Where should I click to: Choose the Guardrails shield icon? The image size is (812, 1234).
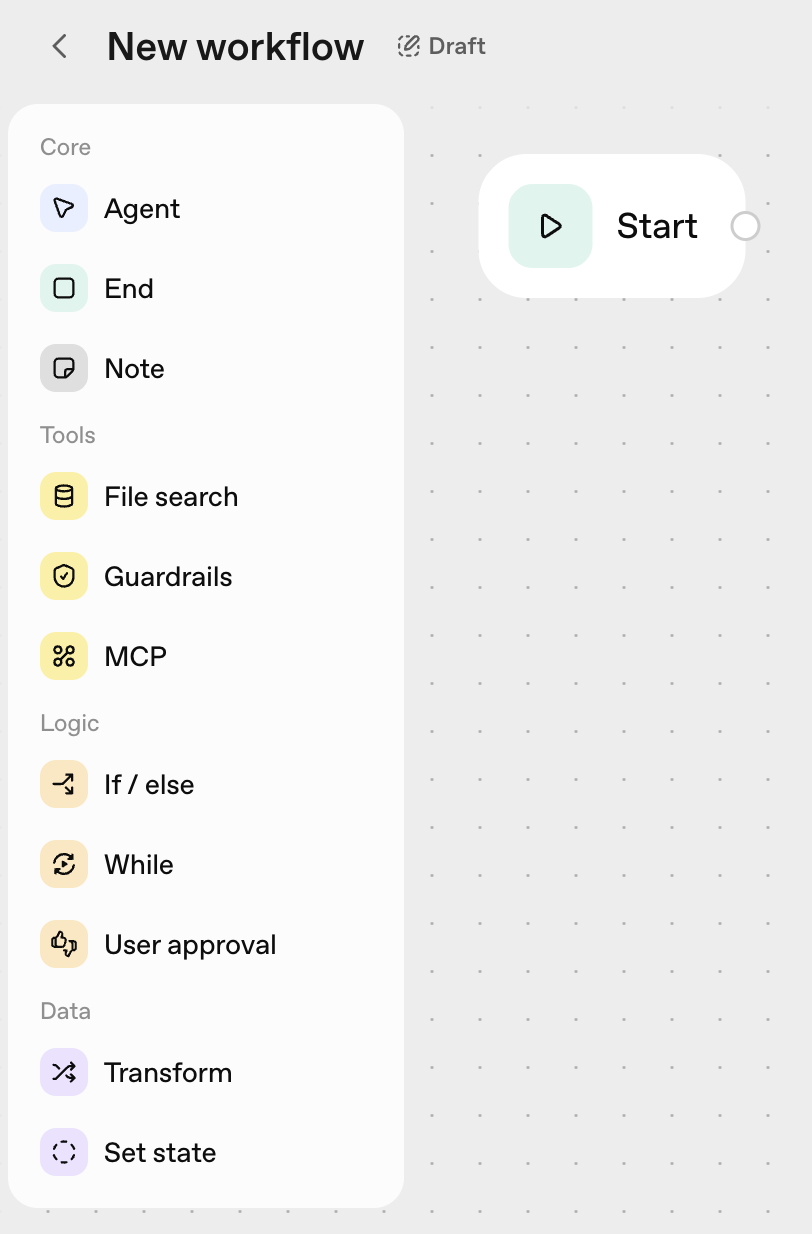tap(64, 576)
